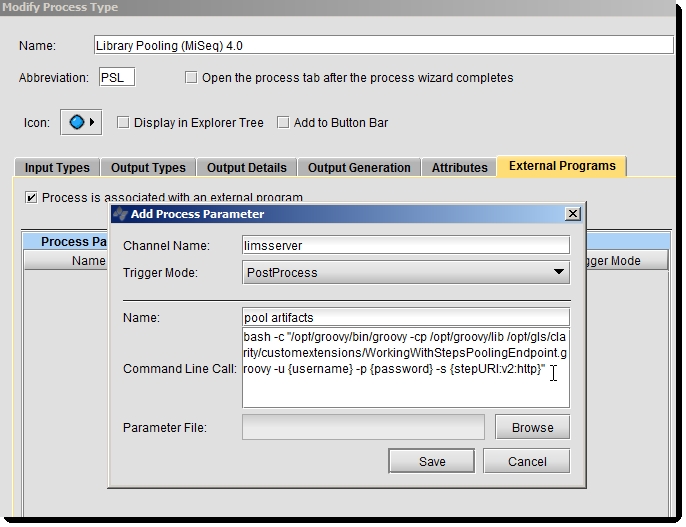Switch to the Attributes tab
This screenshot has width=686, height=527.
pos(459,168)
